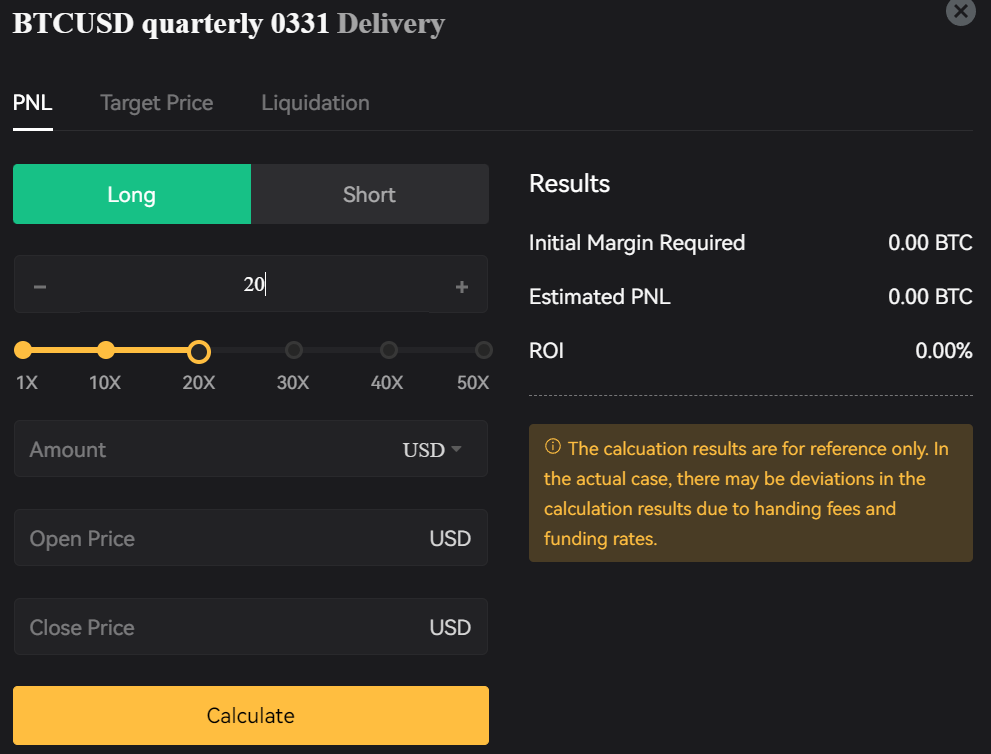
Task: Switch to the Target Price tab
Action: click(x=157, y=103)
